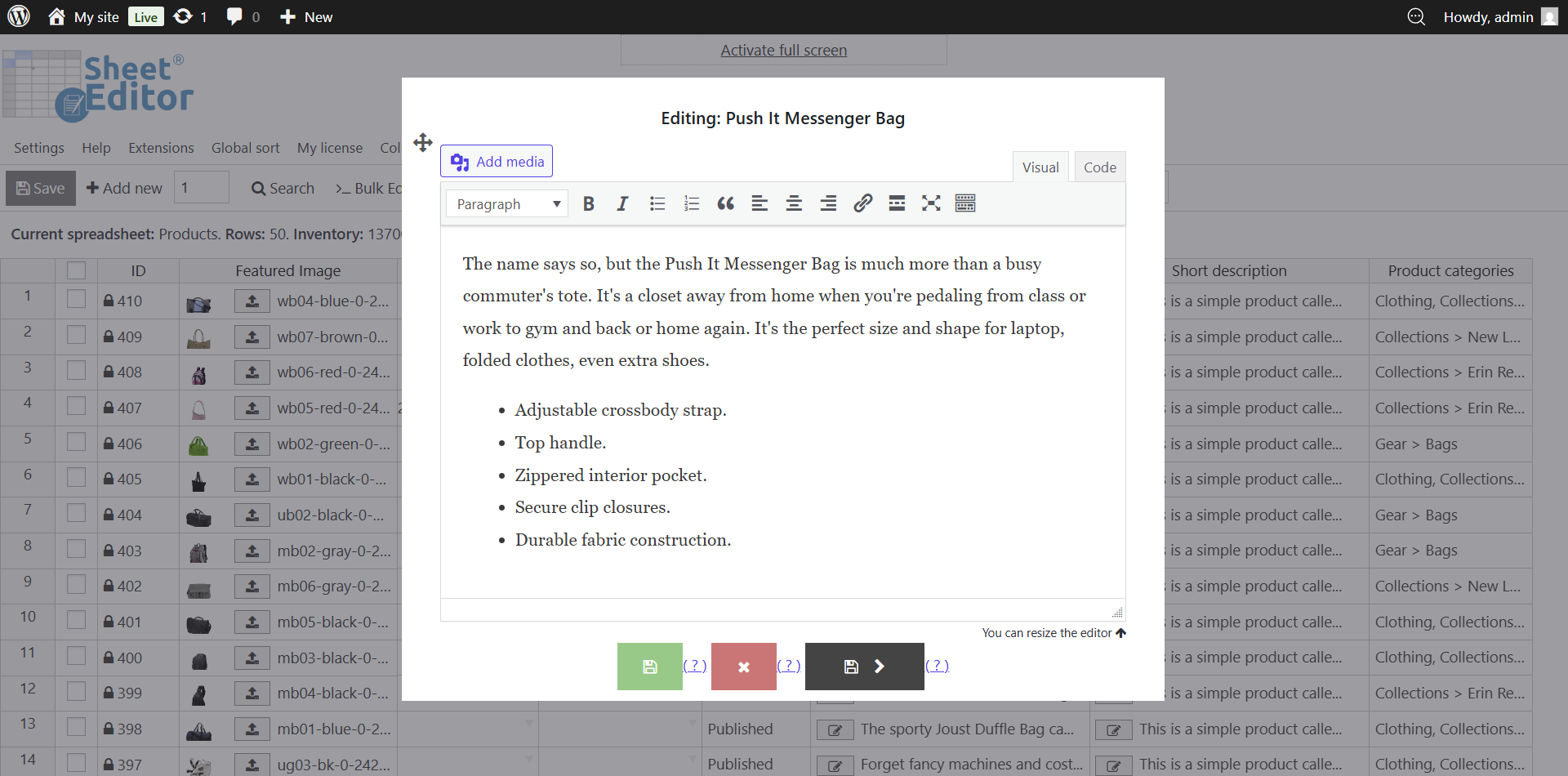Click the number of rows input field
The width and height of the screenshot is (1568, 776).
(x=202, y=188)
